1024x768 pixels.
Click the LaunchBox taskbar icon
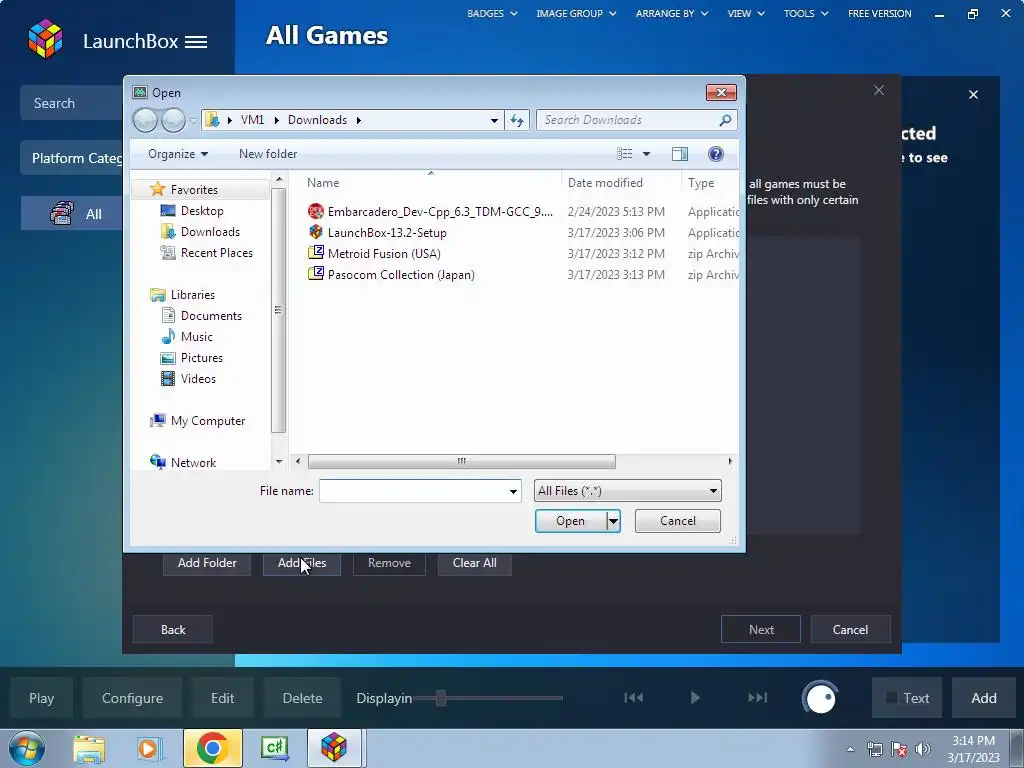(x=334, y=748)
